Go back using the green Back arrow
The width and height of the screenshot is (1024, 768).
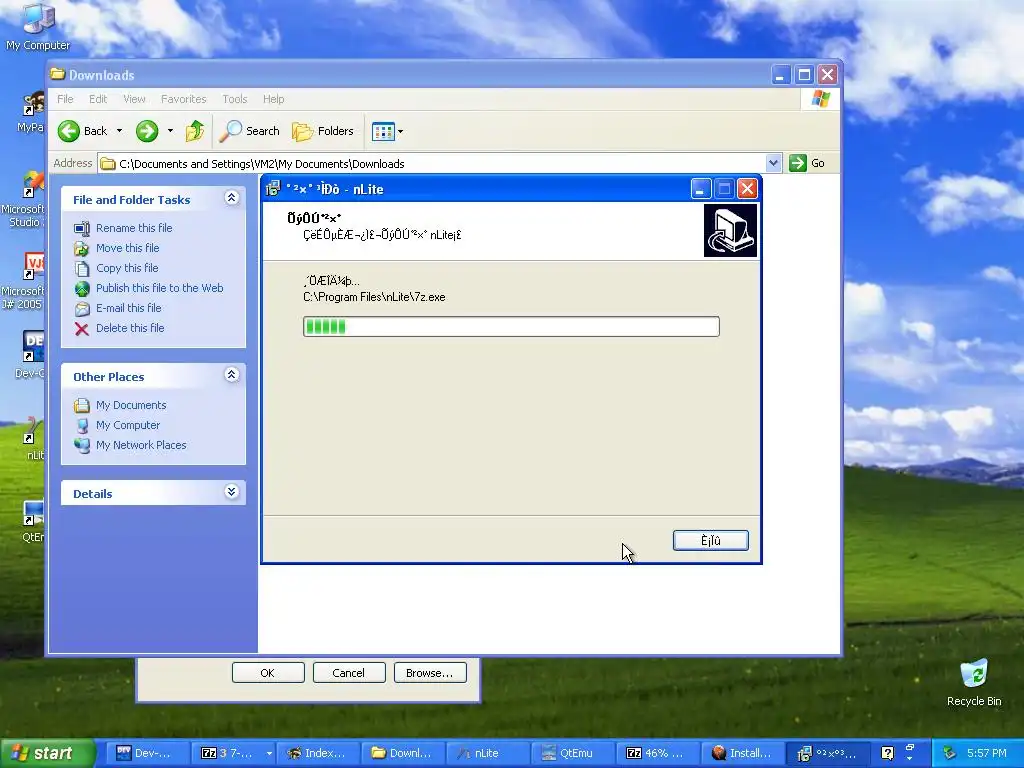click(69, 131)
